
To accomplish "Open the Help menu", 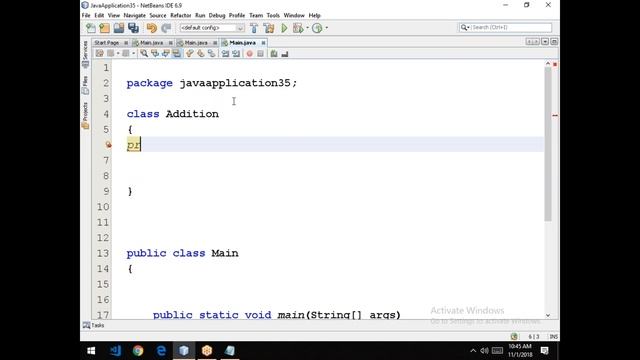I will point(314,16).
